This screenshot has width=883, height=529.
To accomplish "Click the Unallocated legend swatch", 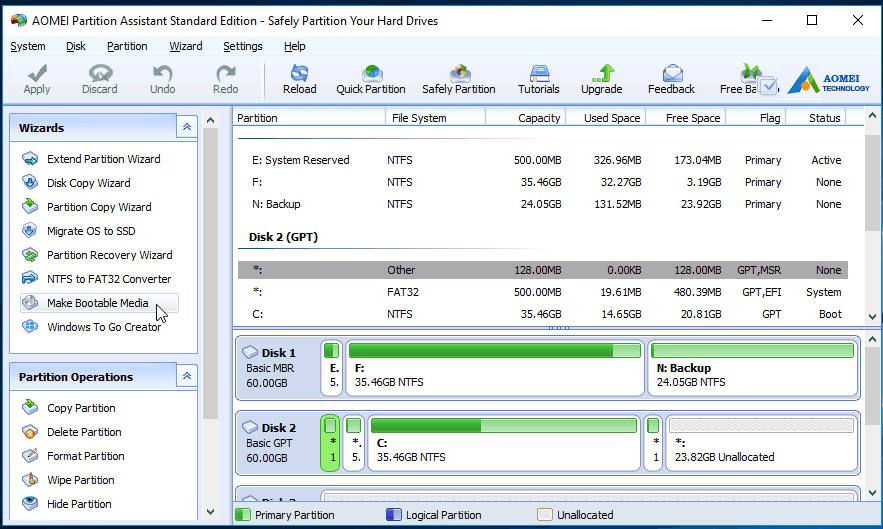I will pos(545,514).
